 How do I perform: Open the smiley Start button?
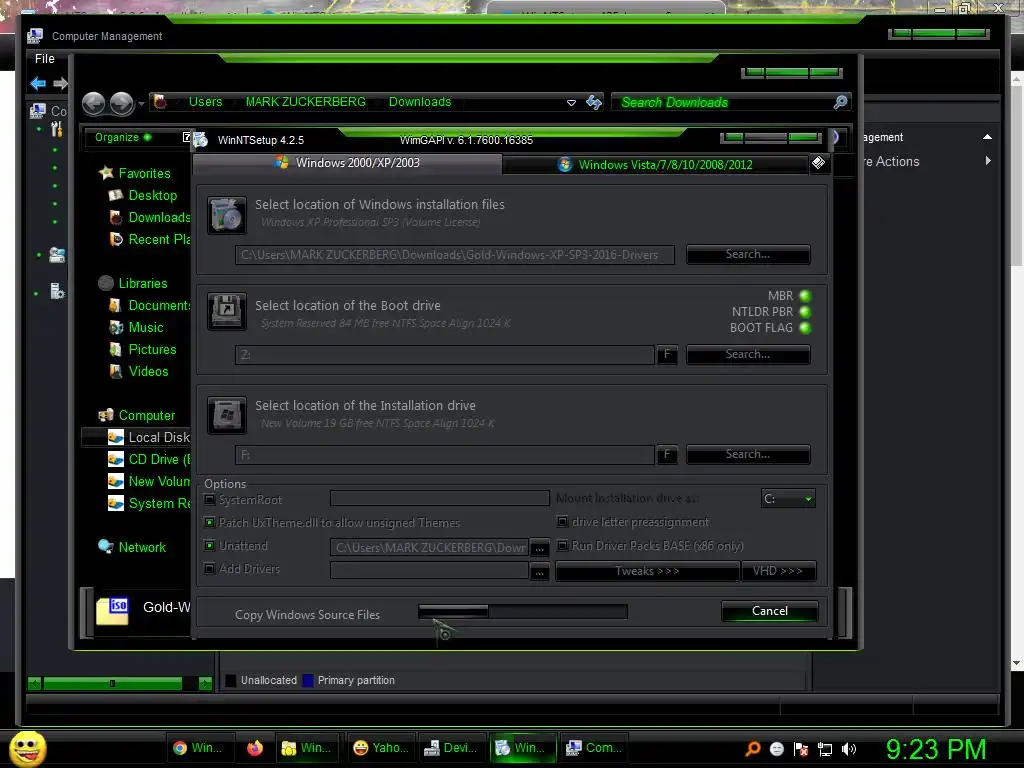pos(27,748)
